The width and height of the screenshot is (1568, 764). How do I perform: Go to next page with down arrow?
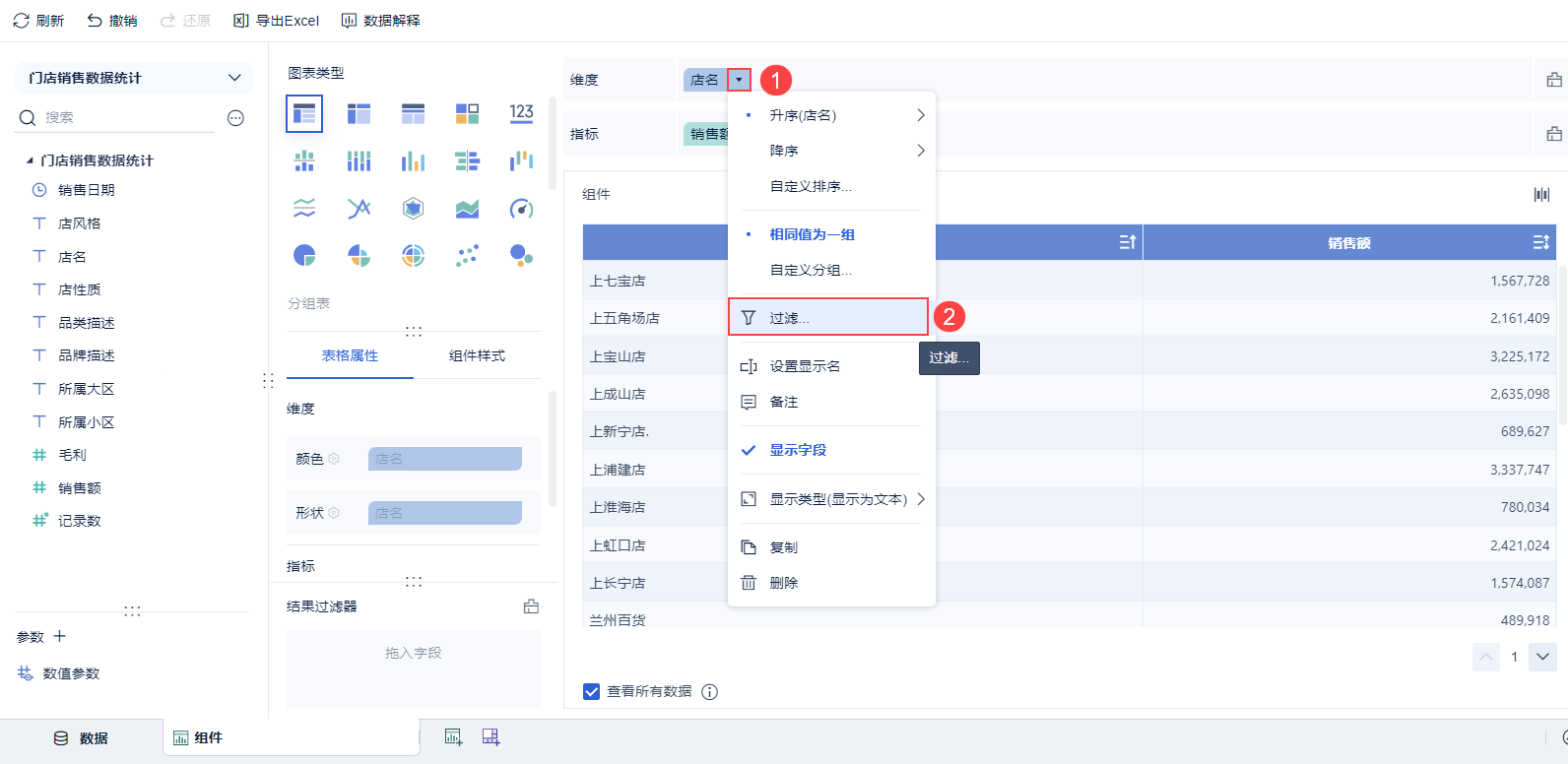(x=1542, y=657)
